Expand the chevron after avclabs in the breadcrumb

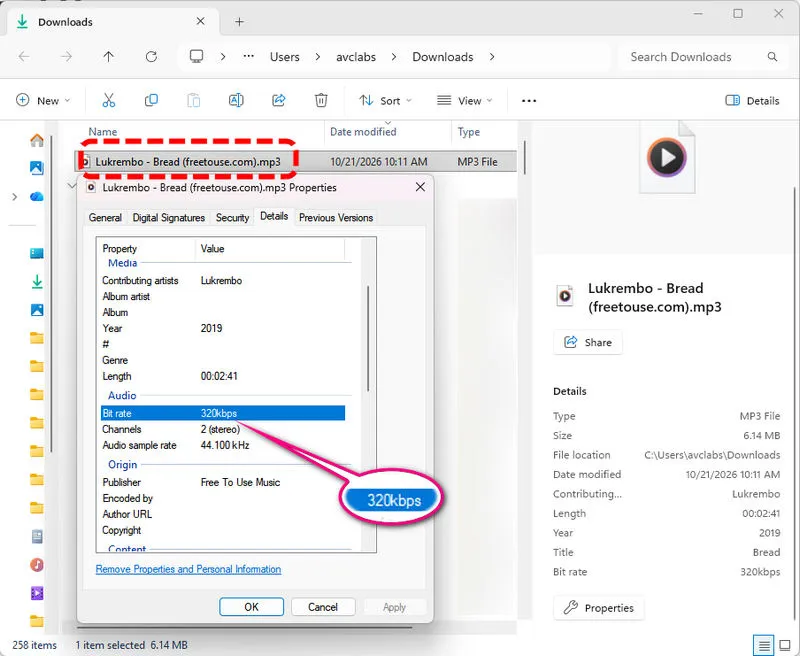[394, 57]
